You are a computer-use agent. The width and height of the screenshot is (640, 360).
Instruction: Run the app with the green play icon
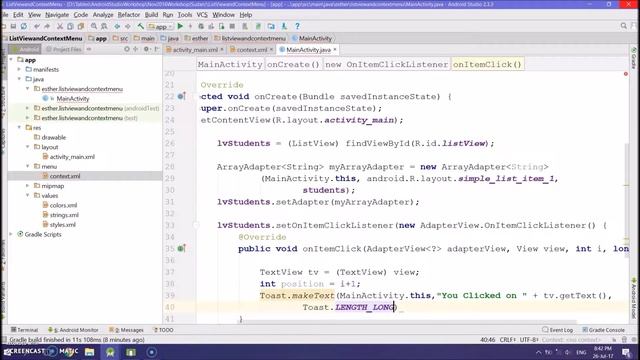180,26
